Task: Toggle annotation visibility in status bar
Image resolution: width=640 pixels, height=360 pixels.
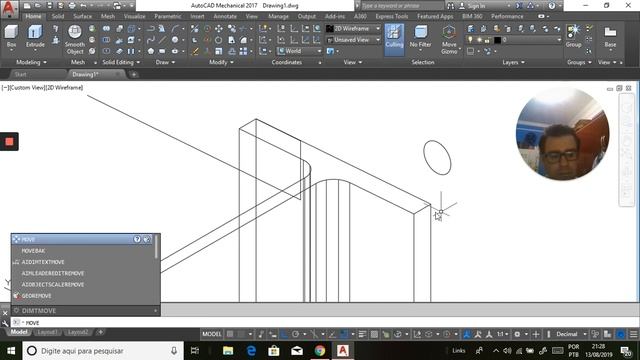Action: click(467, 334)
